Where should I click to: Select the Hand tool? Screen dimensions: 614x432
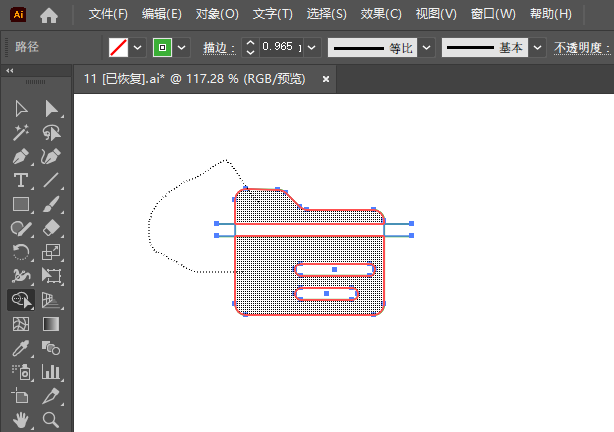click(x=21, y=420)
